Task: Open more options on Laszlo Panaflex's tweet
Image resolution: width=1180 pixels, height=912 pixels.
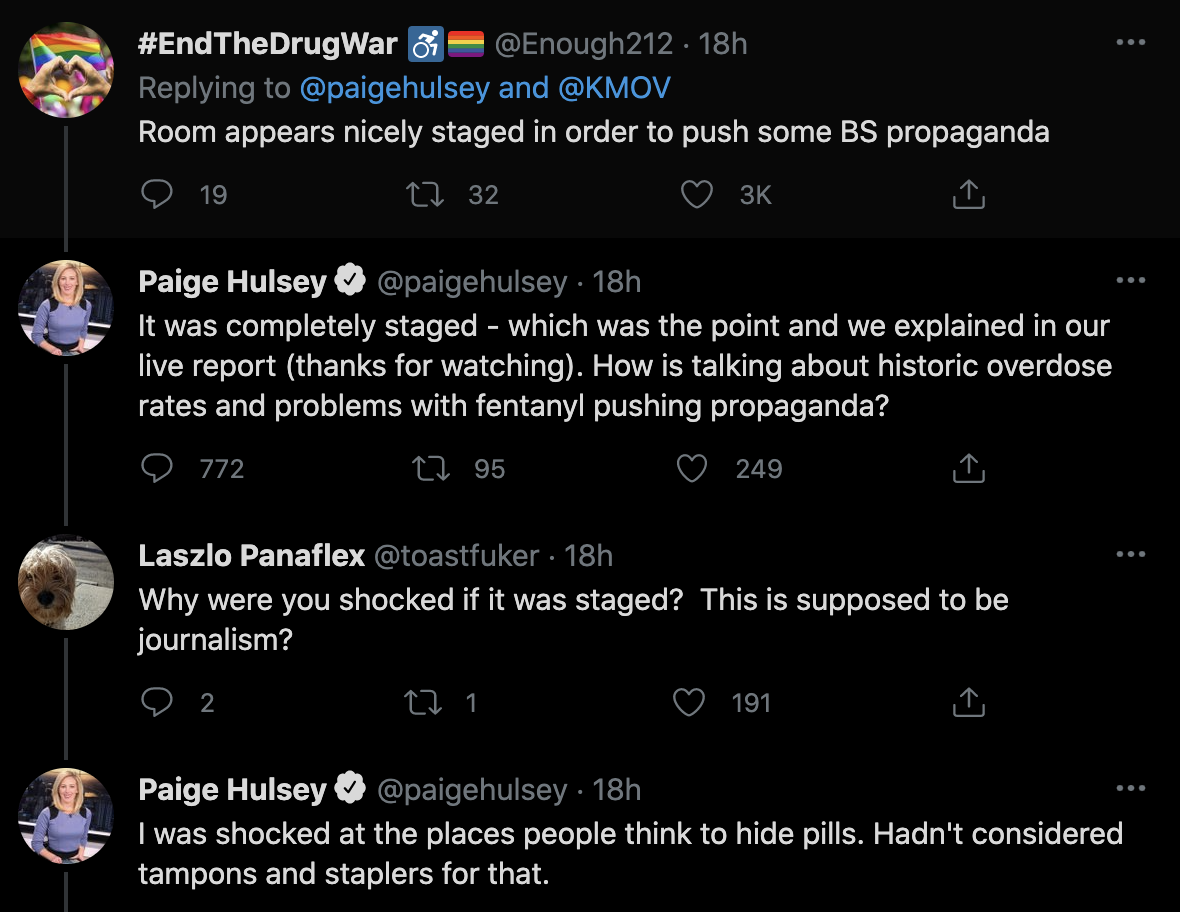Action: [1130, 554]
